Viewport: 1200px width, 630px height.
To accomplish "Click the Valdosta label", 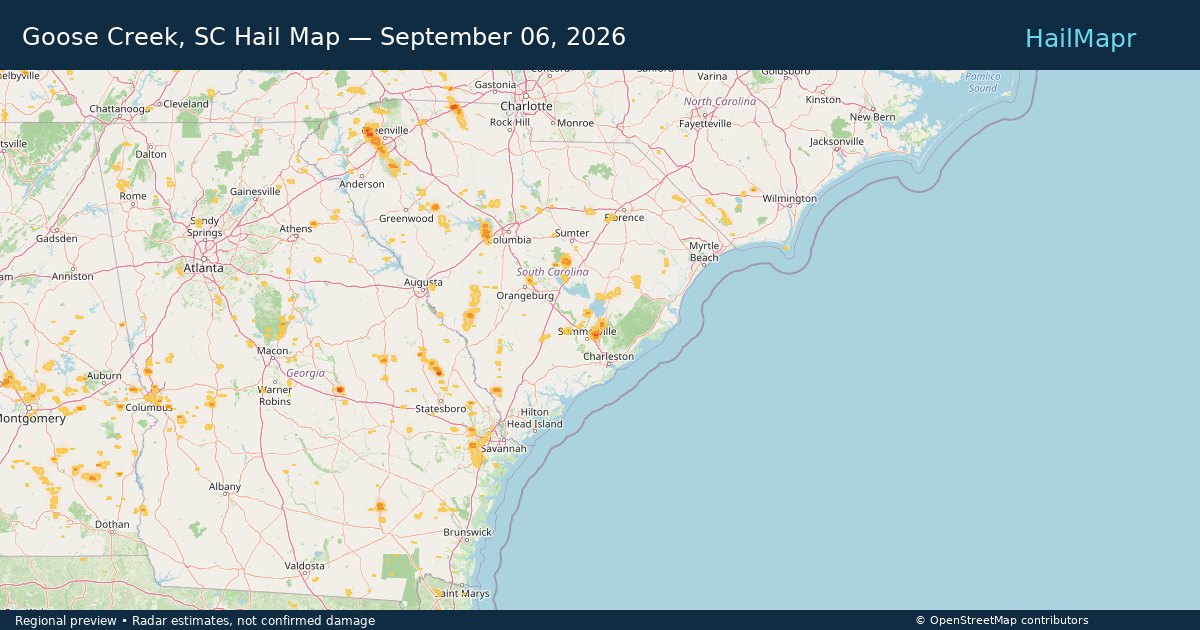I will tap(304, 565).
